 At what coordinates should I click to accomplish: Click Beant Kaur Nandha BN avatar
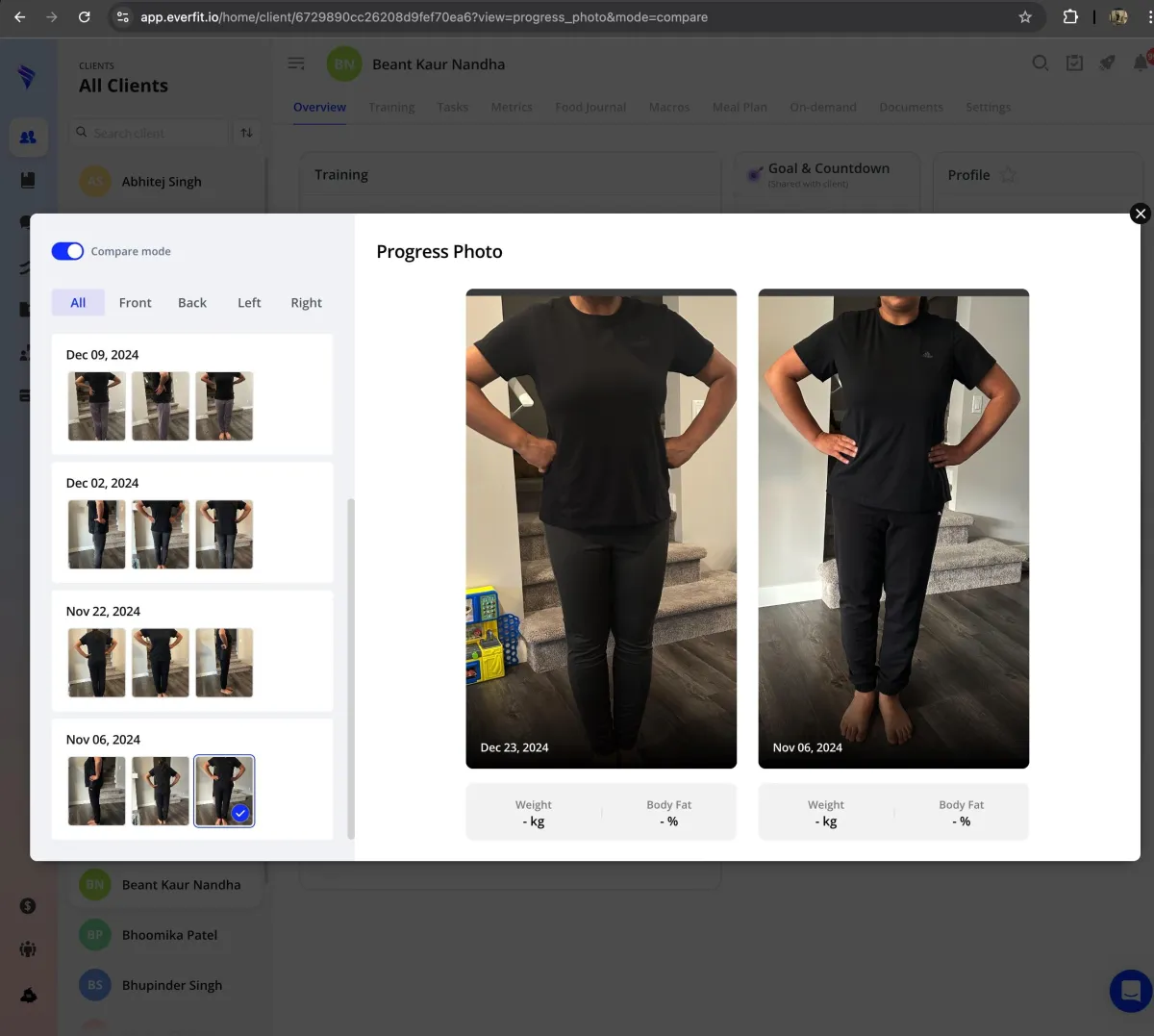pos(344,64)
